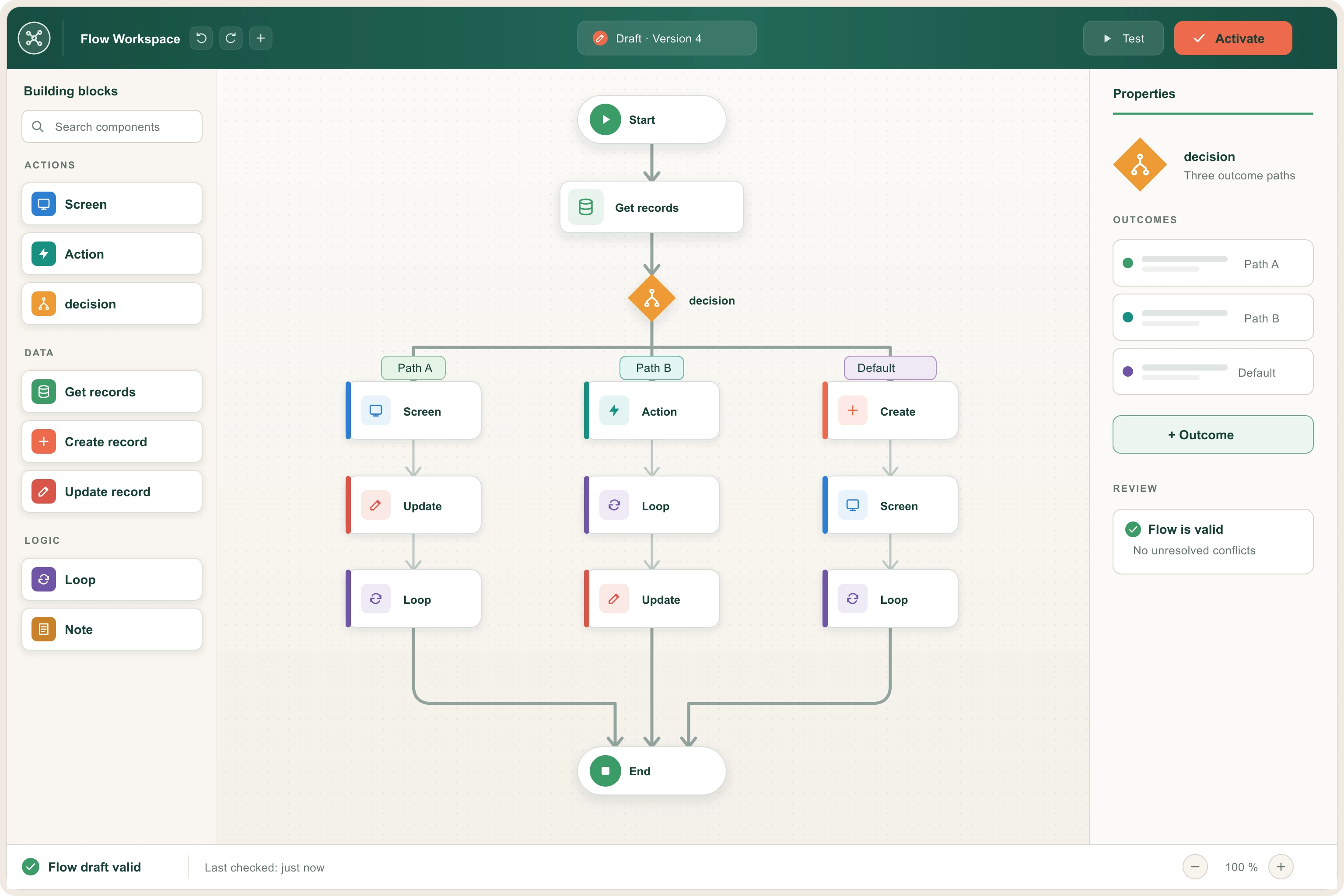Pick the Update record block
Viewport: 1344px width, 896px height.
click(x=112, y=491)
